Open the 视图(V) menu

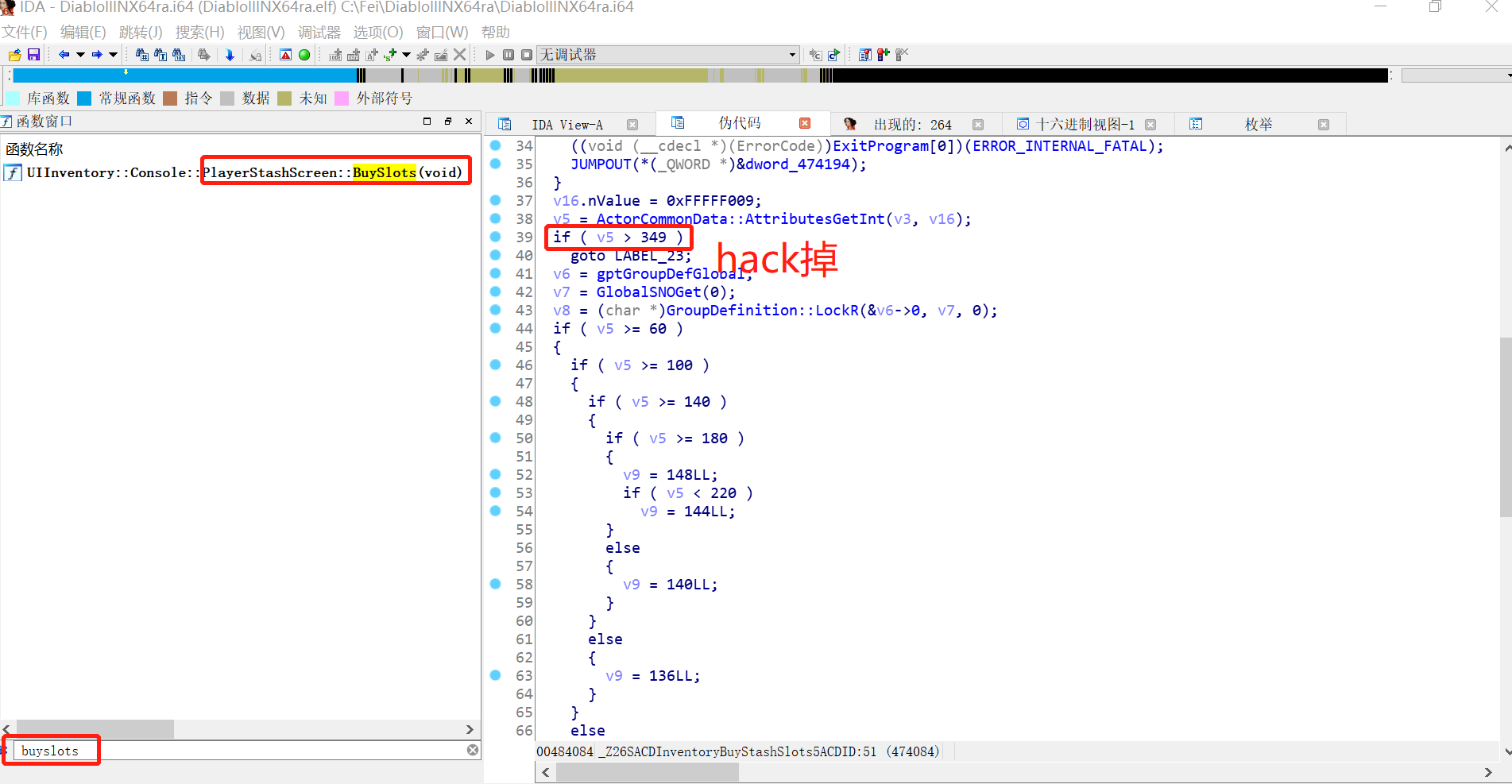[261, 33]
